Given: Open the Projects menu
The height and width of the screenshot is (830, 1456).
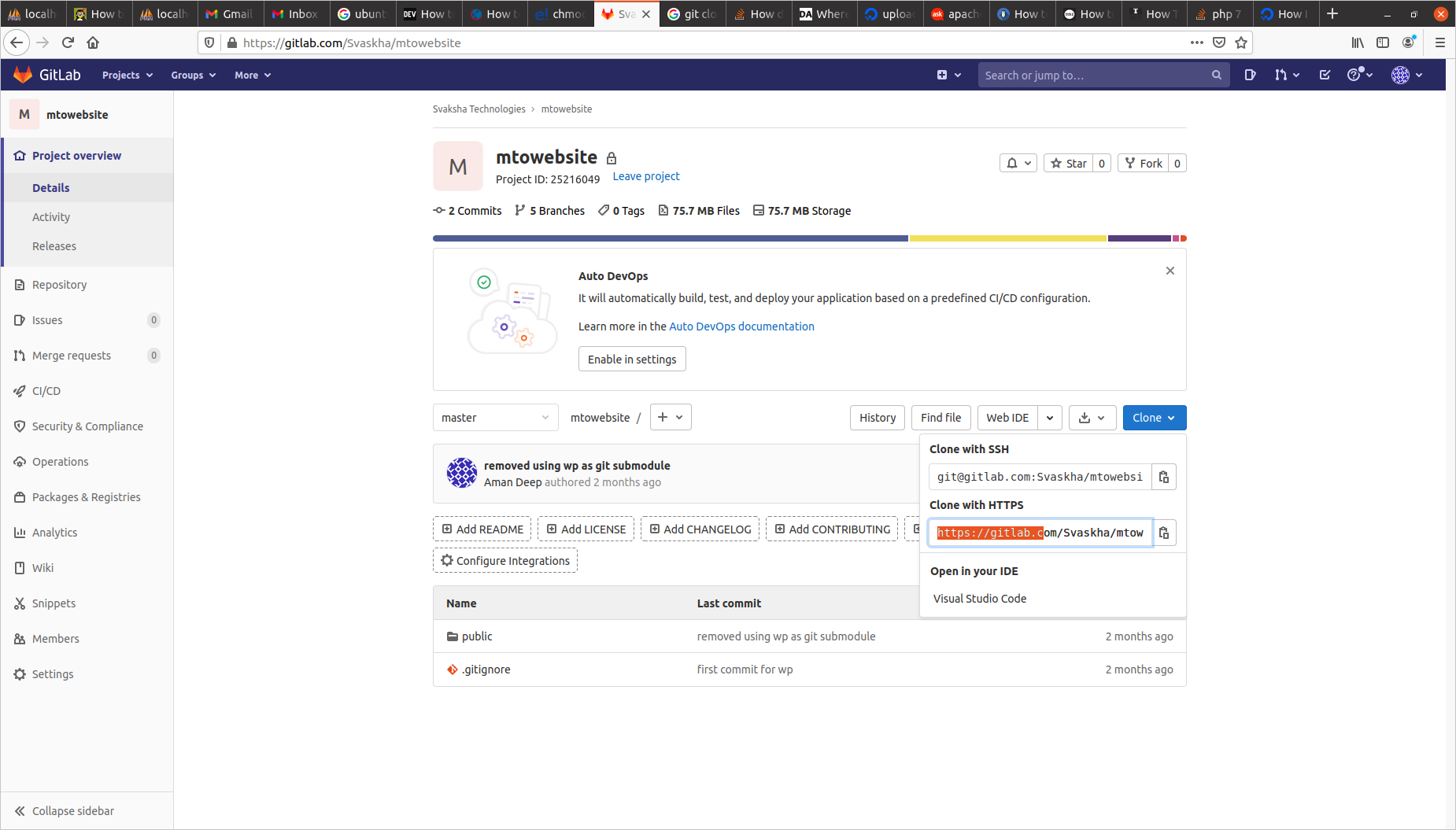Looking at the screenshot, I should 127,75.
